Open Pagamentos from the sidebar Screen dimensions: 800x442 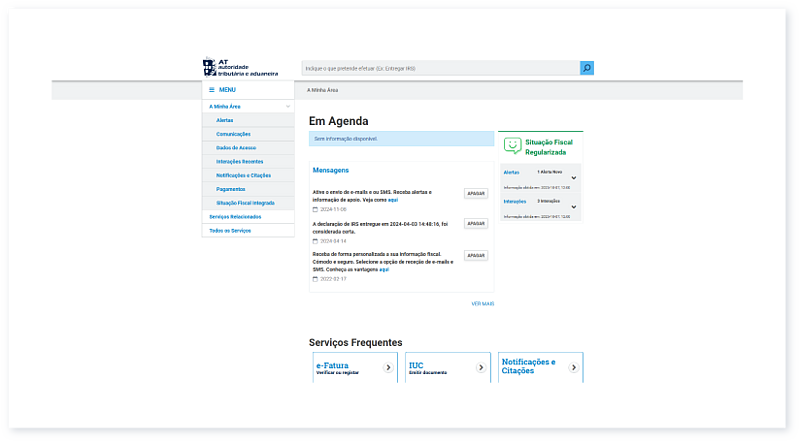pyautogui.click(x=230, y=189)
